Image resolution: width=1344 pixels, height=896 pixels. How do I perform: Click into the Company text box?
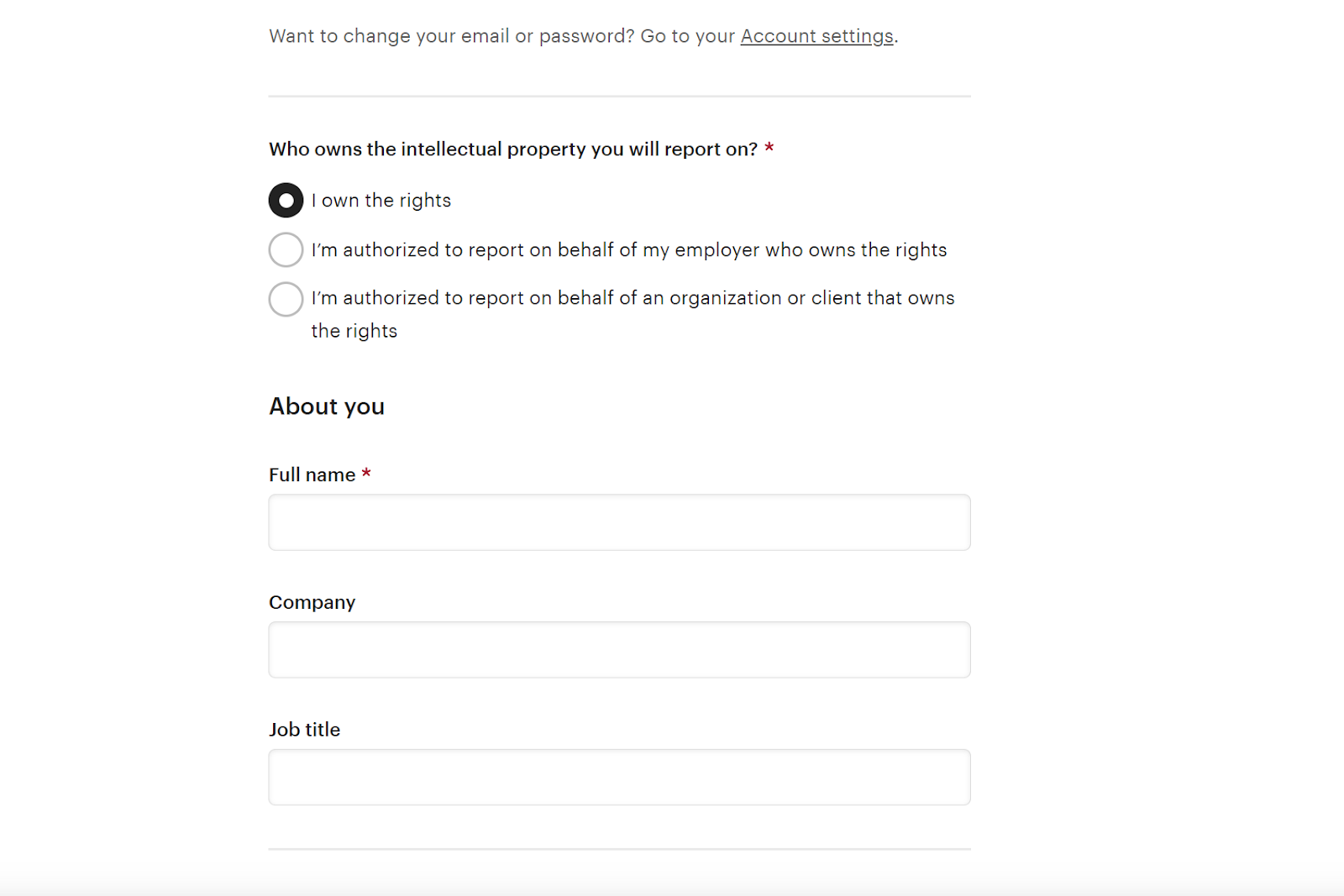619,650
